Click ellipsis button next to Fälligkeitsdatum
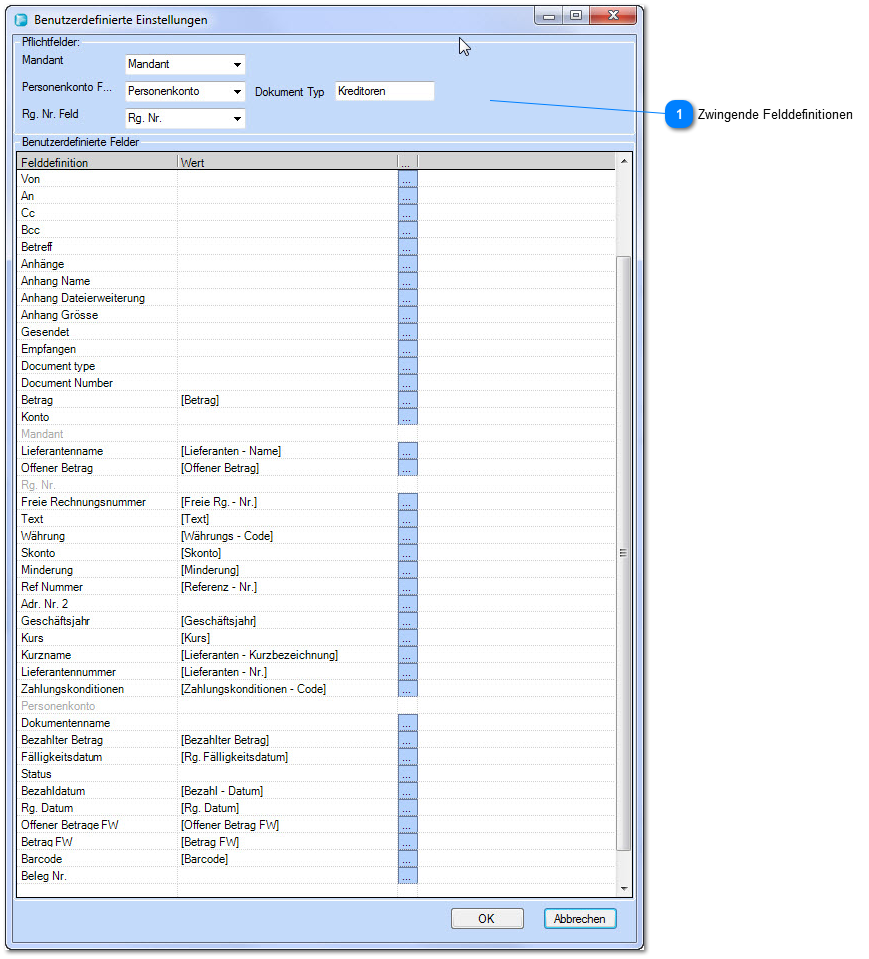 click(407, 757)
